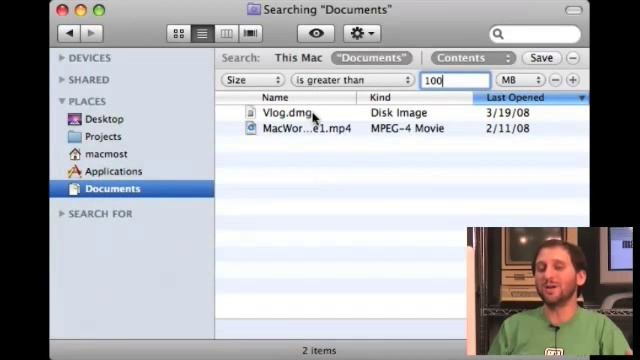Click the size value field containing 100

pos(455,80)
